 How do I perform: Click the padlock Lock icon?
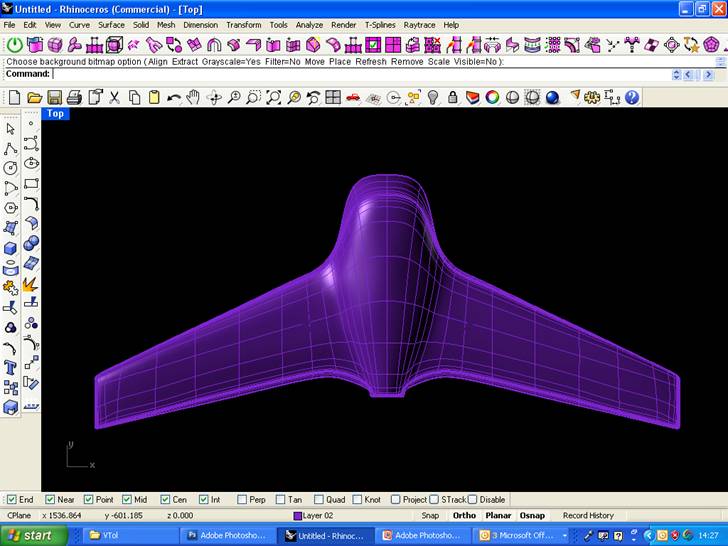453,98
